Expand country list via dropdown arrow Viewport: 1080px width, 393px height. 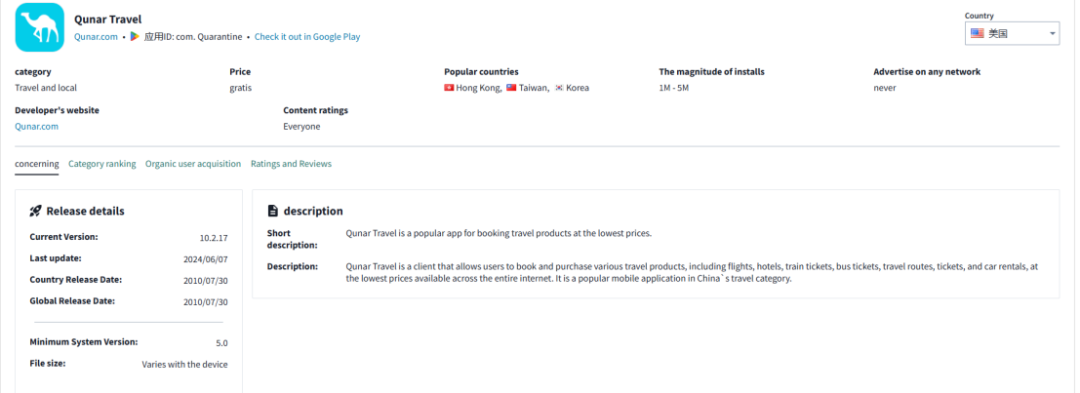click(x=1052, y=33)
